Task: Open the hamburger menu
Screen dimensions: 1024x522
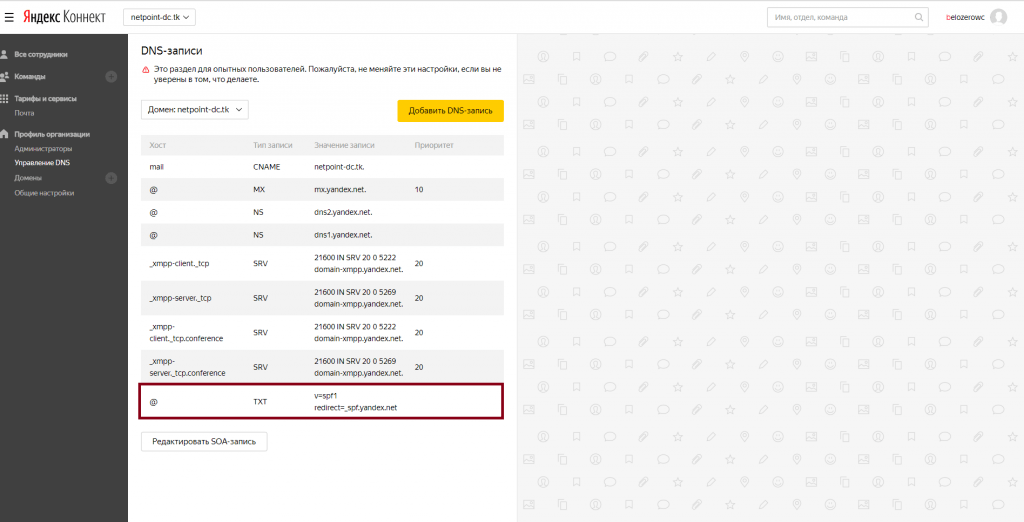Action: 9,17
